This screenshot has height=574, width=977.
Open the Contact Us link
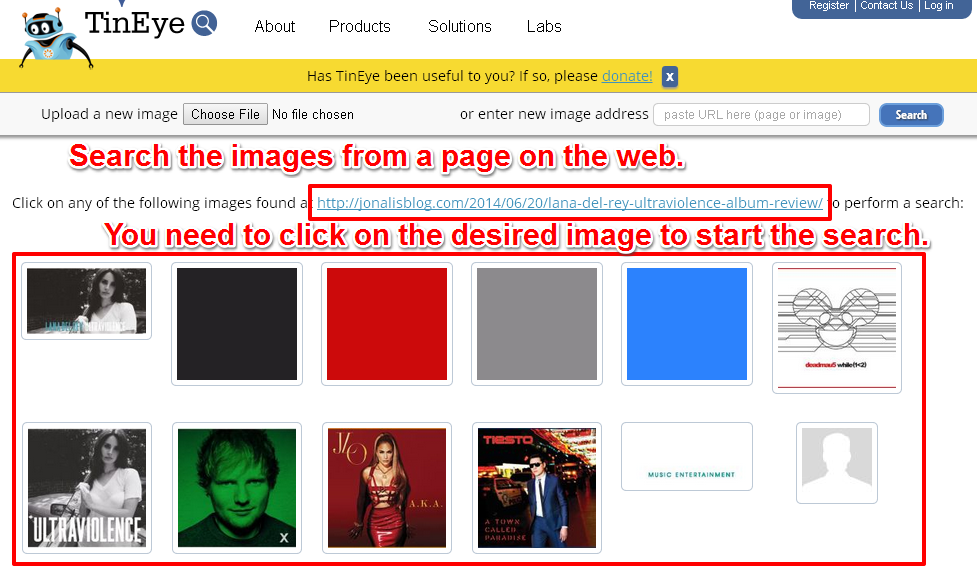pos(887,6)
